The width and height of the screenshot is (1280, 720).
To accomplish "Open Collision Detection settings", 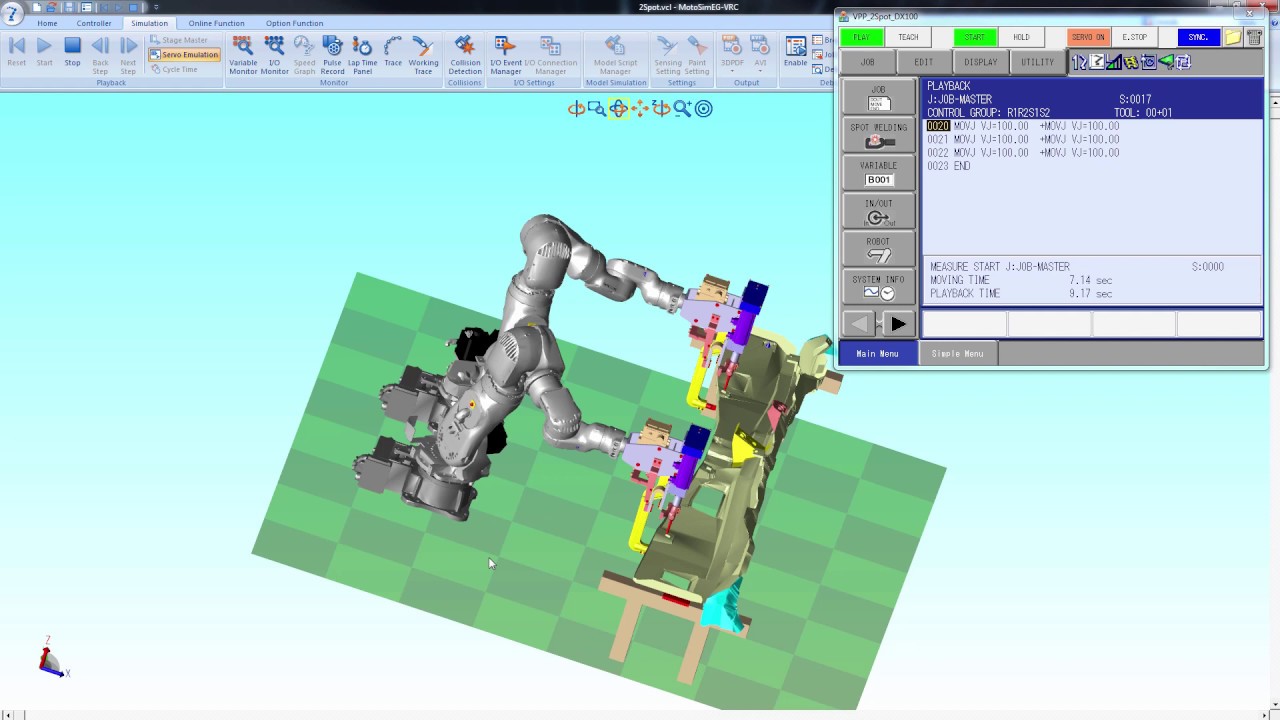I will pos(465,55).
